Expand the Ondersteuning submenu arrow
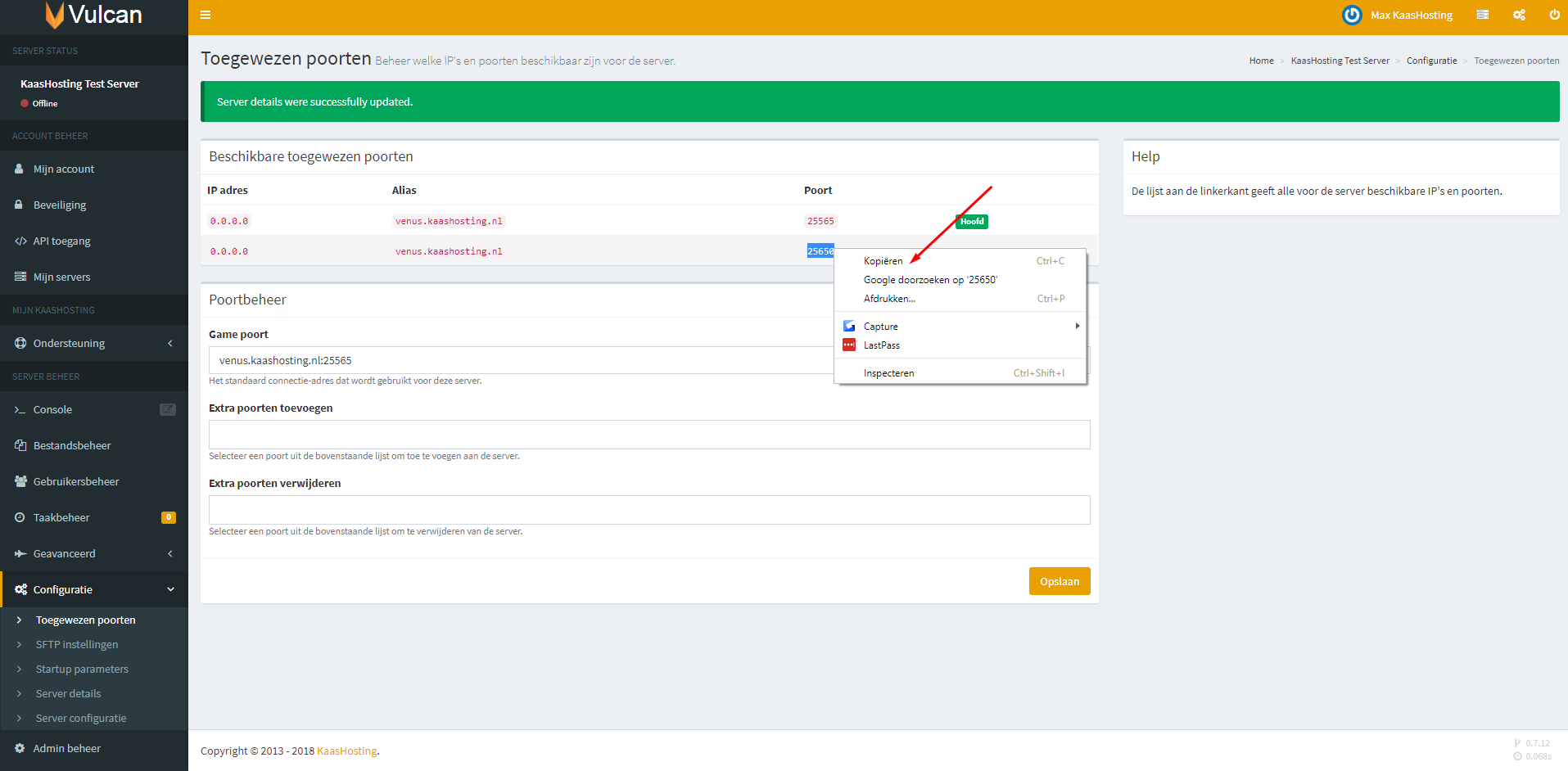Viewport: 1568px width, 771px height. point(170,343)
